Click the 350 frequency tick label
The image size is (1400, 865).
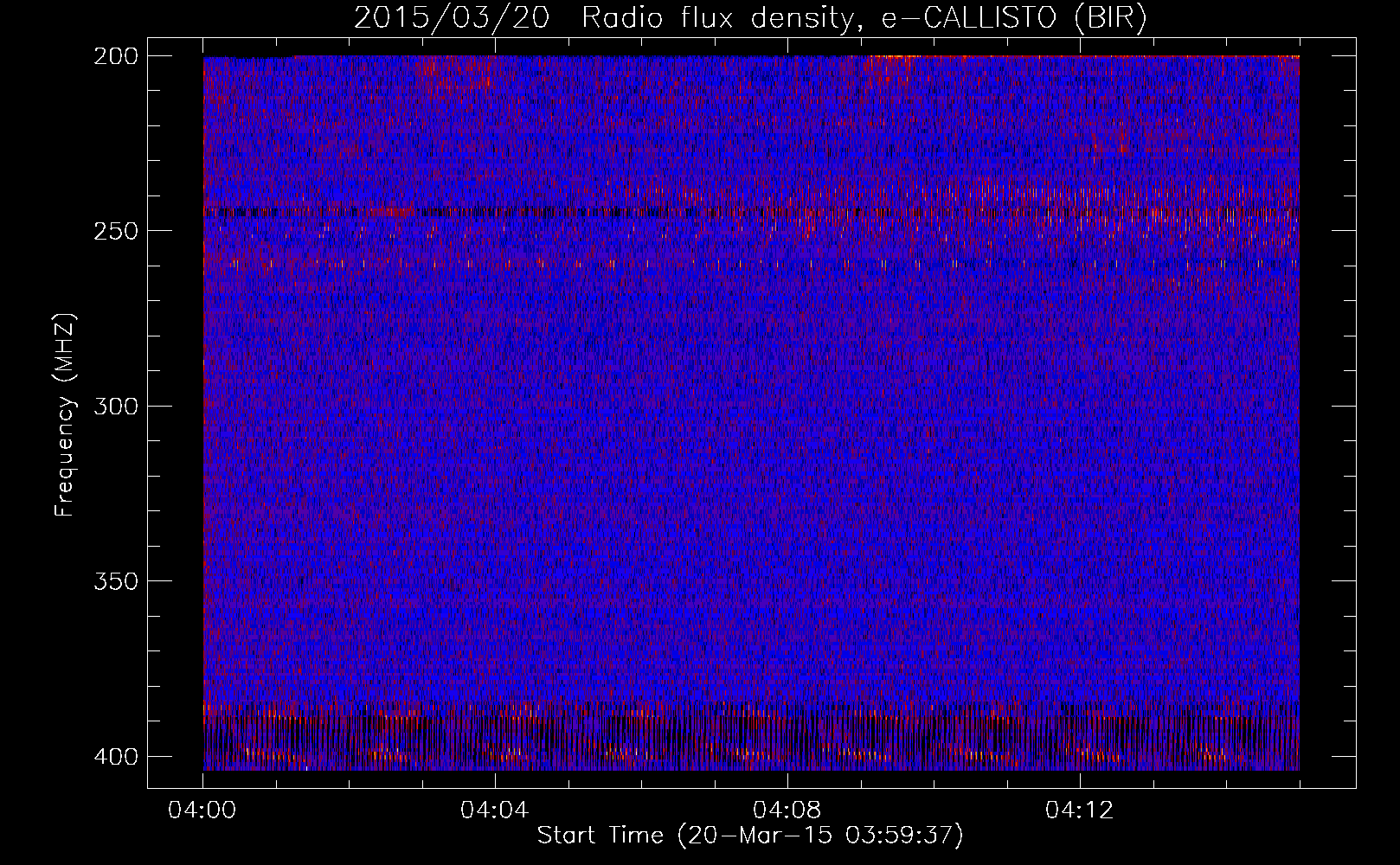115,580
